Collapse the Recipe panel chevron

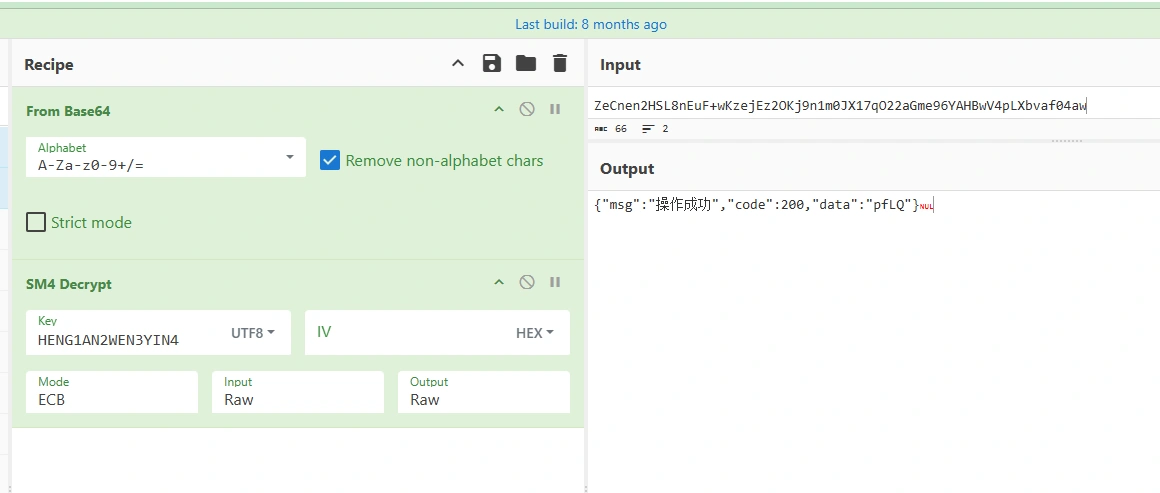(x=458, y=64)
